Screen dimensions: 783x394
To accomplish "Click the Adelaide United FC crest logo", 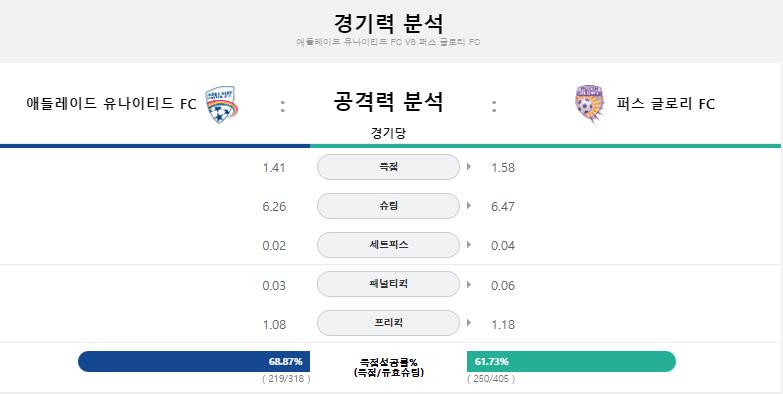I will tap(222, 105).
